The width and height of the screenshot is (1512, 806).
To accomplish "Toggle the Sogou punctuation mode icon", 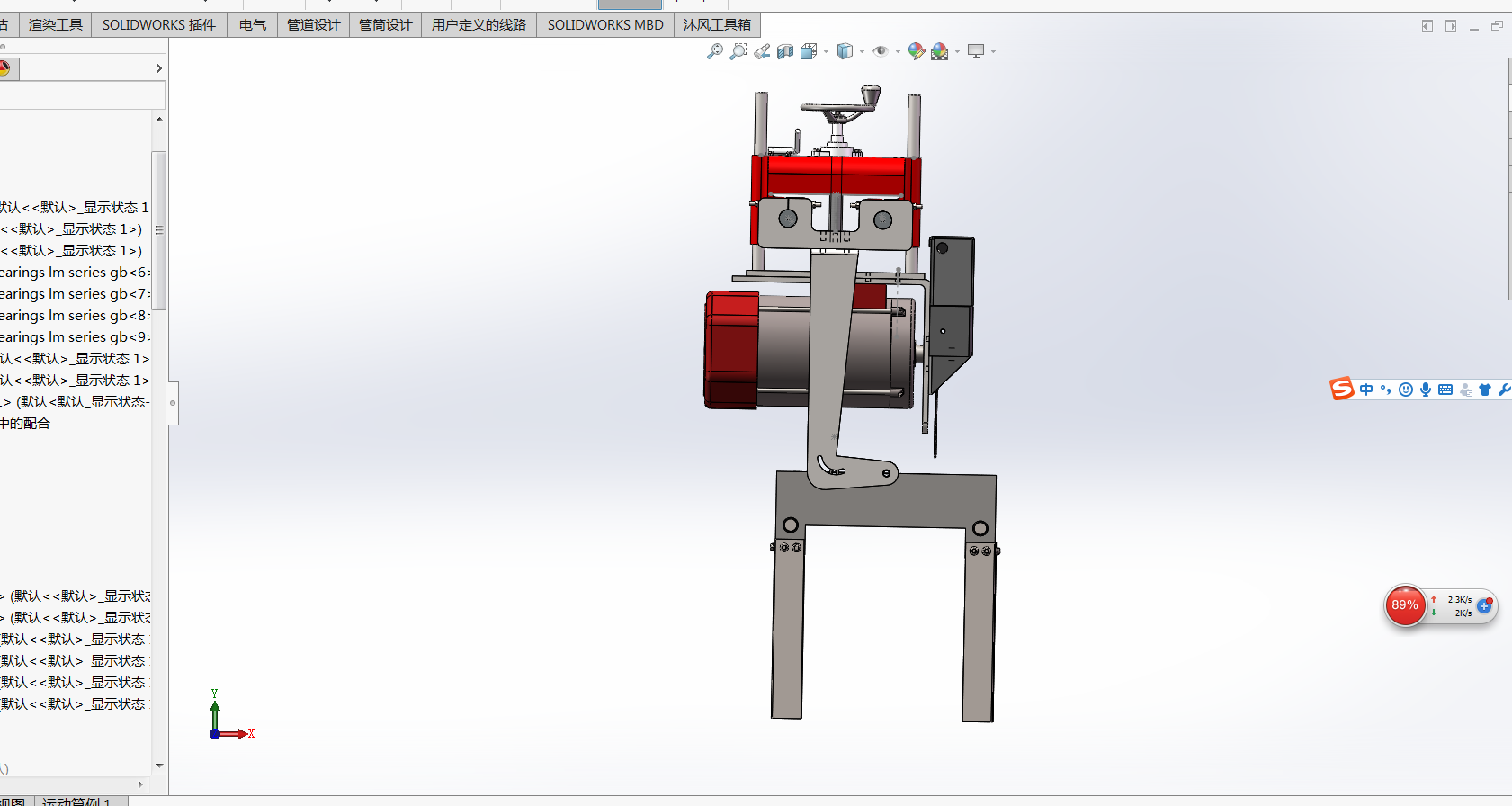I will 1386,390.
